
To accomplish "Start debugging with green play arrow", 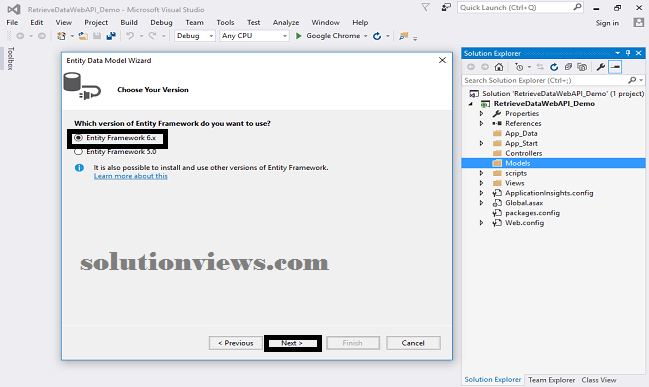I will point(298,36).
